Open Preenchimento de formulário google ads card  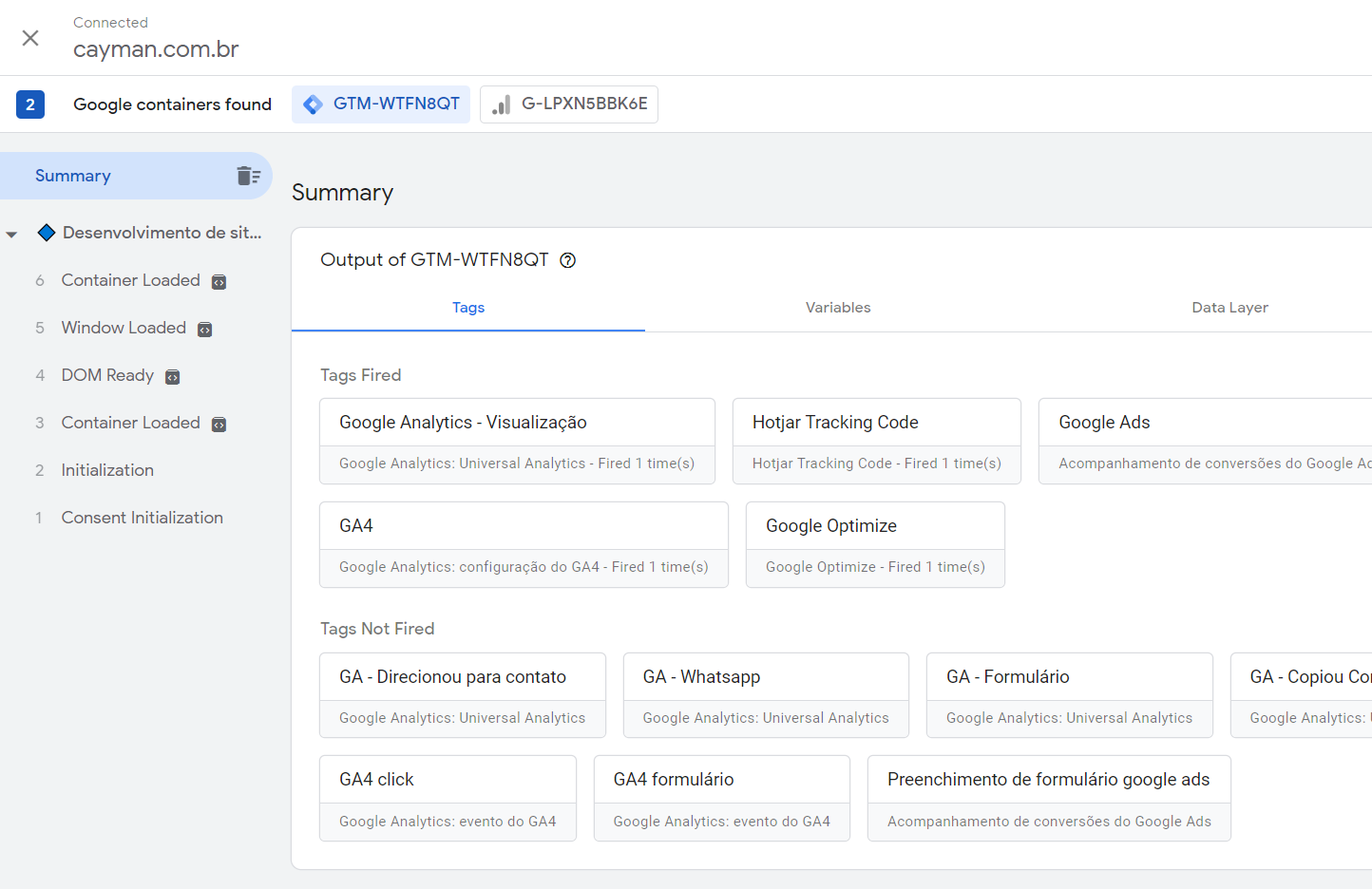click(1049, 799)
